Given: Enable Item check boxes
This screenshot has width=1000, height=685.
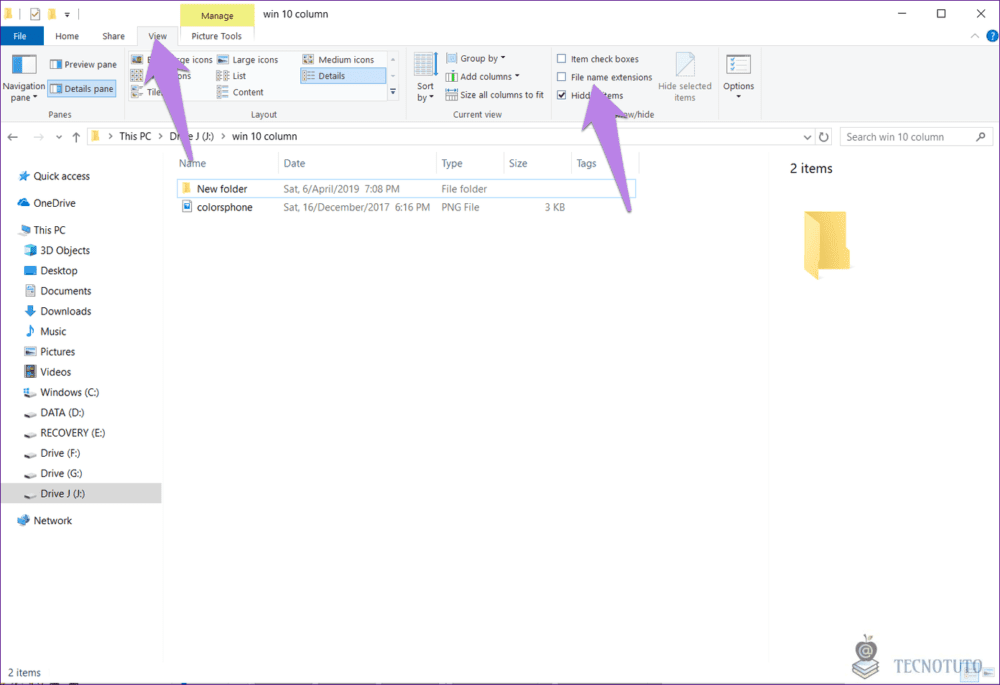Looking at the screenshot, I should (x=561, y=59).
